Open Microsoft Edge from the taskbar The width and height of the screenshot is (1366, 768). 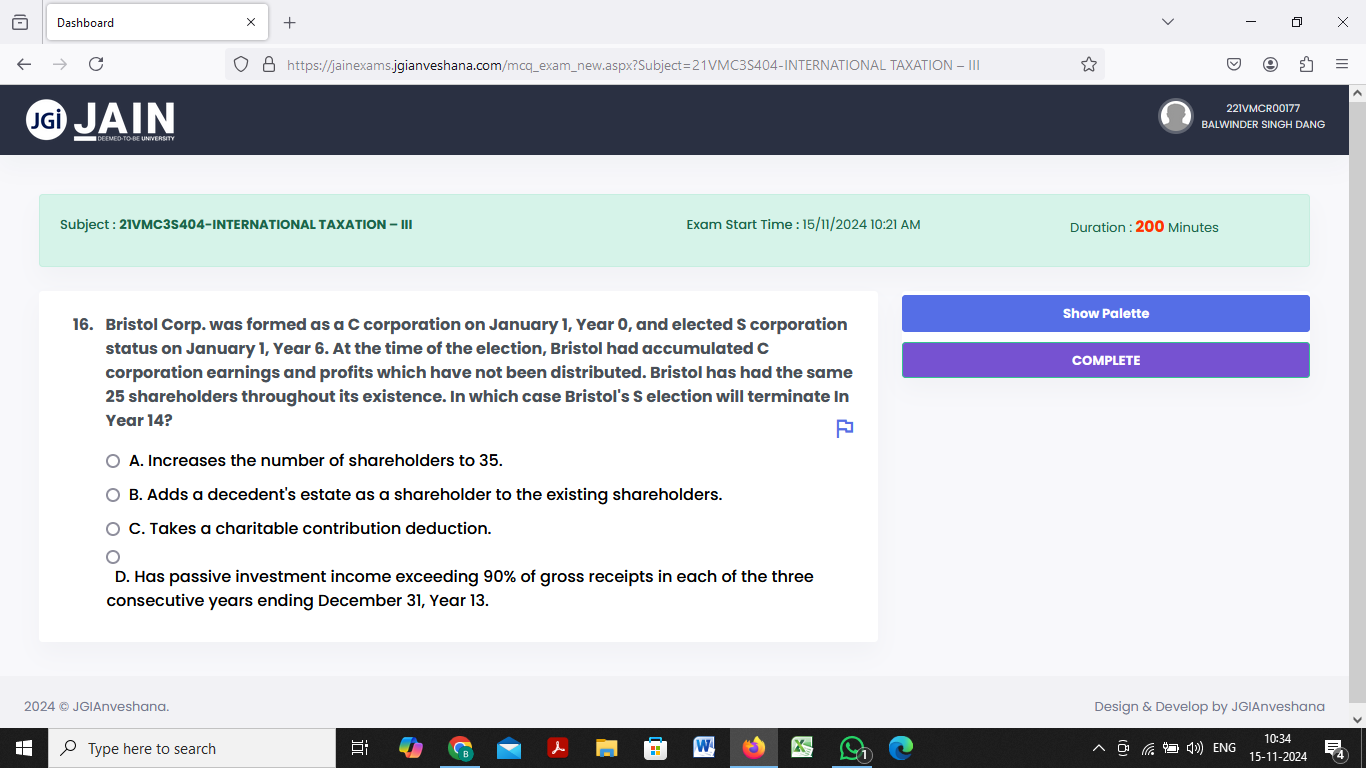coord(899,747)
